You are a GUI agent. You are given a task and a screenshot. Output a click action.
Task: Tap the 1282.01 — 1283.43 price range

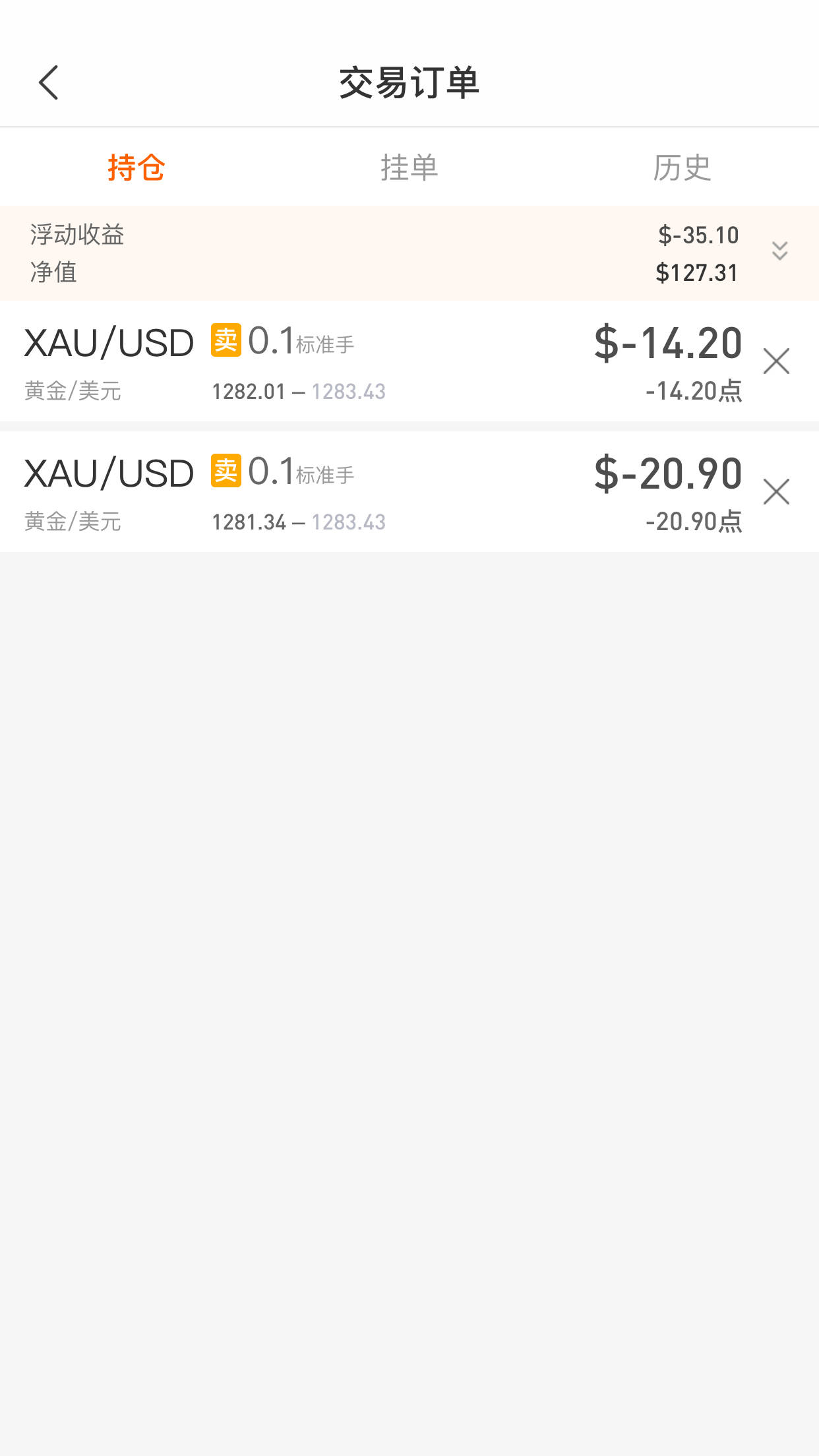tap(298, 392)
